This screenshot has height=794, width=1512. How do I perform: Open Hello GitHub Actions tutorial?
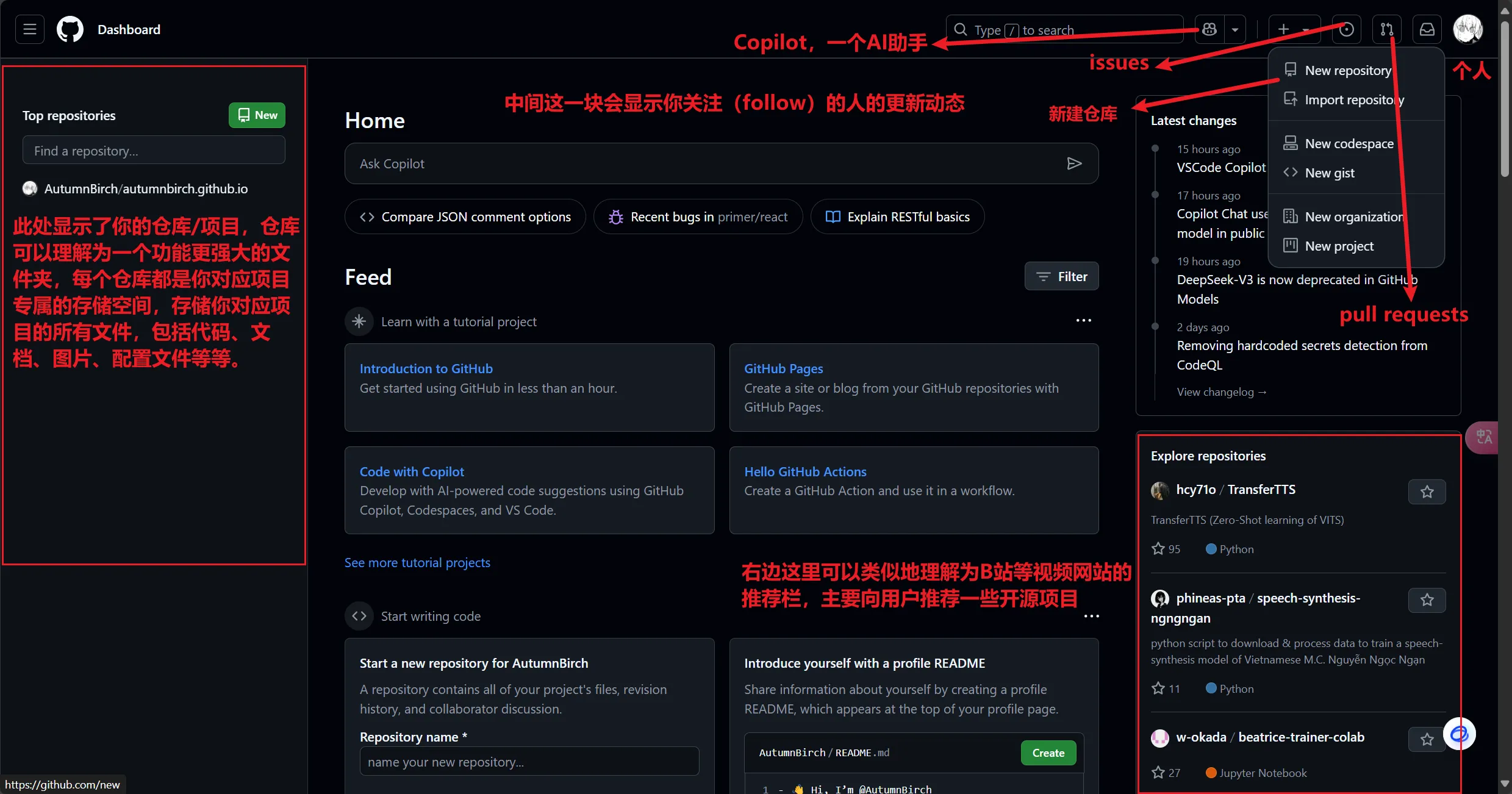click(x=805, y=471)
